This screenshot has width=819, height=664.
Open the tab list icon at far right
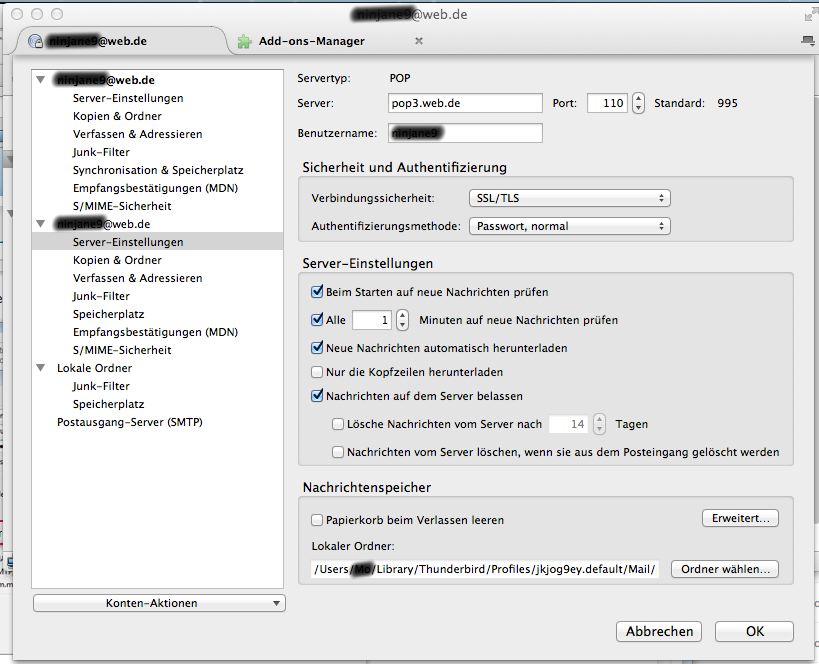click(x=808, y=40)
